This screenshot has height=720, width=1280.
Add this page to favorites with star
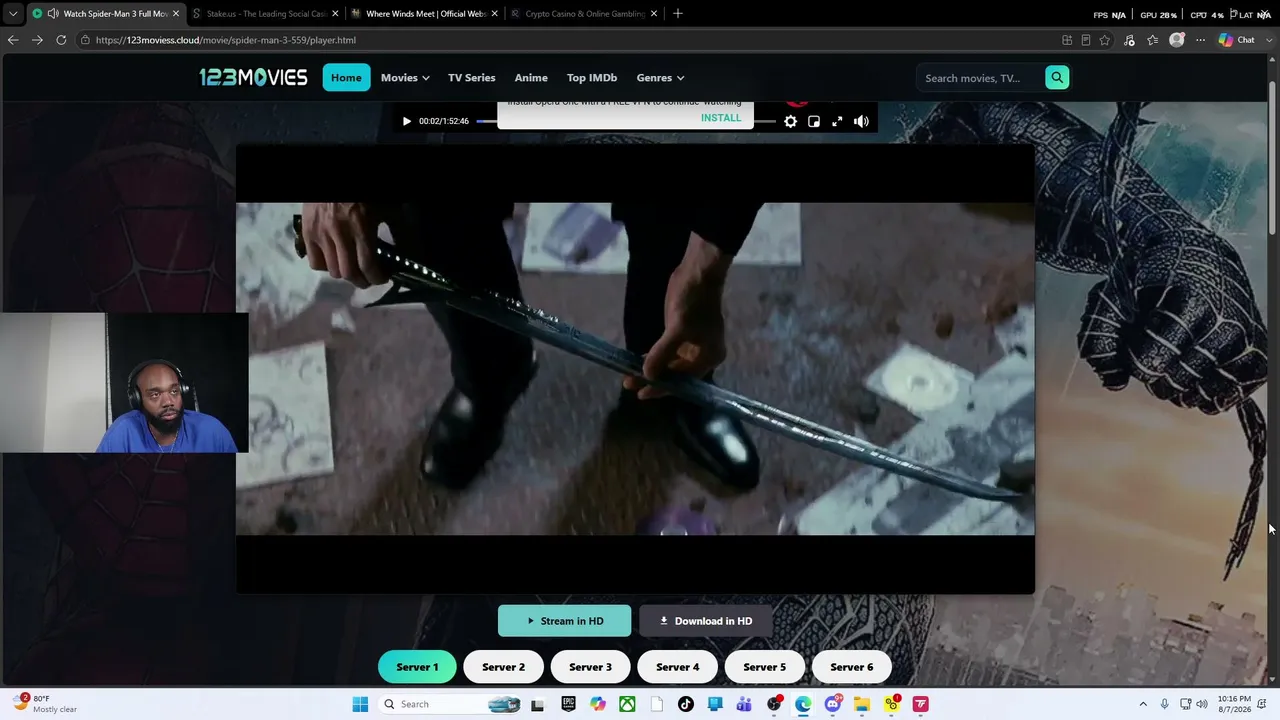pyautogui.click(x=1105, y=40)
